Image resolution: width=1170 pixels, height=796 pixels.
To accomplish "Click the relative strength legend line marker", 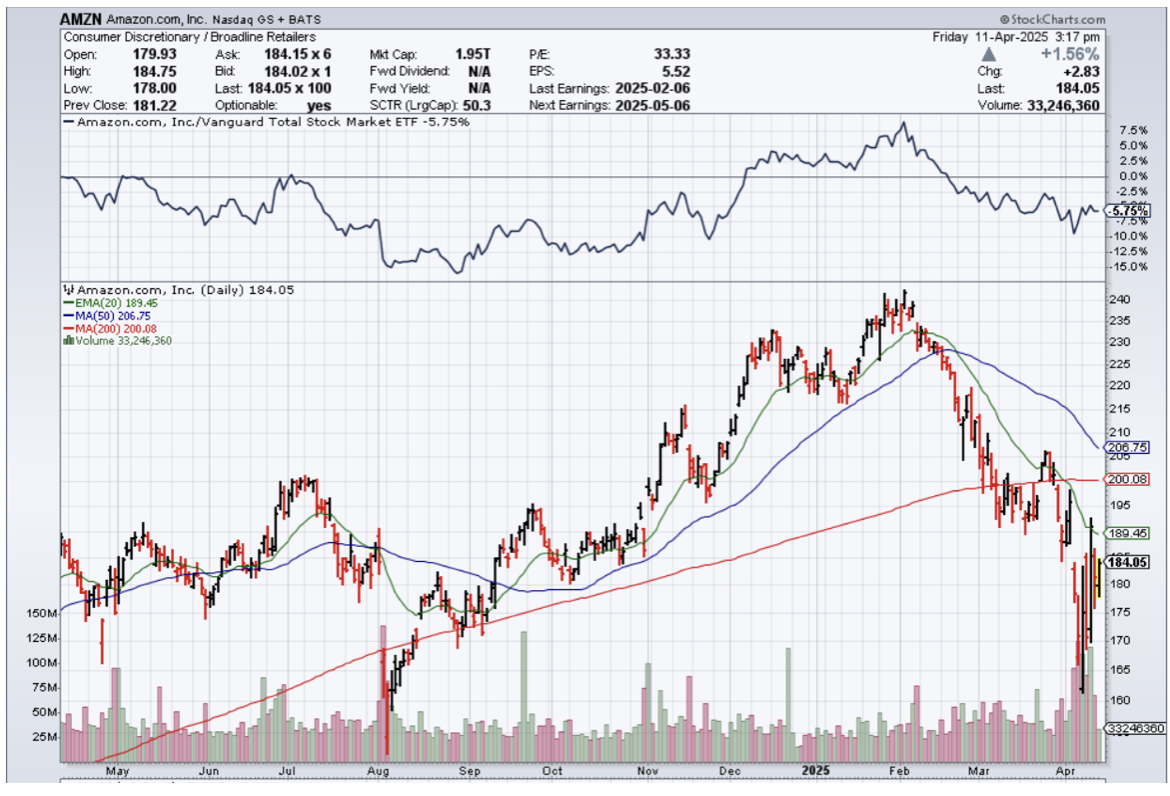I will (x=68, y=122).
